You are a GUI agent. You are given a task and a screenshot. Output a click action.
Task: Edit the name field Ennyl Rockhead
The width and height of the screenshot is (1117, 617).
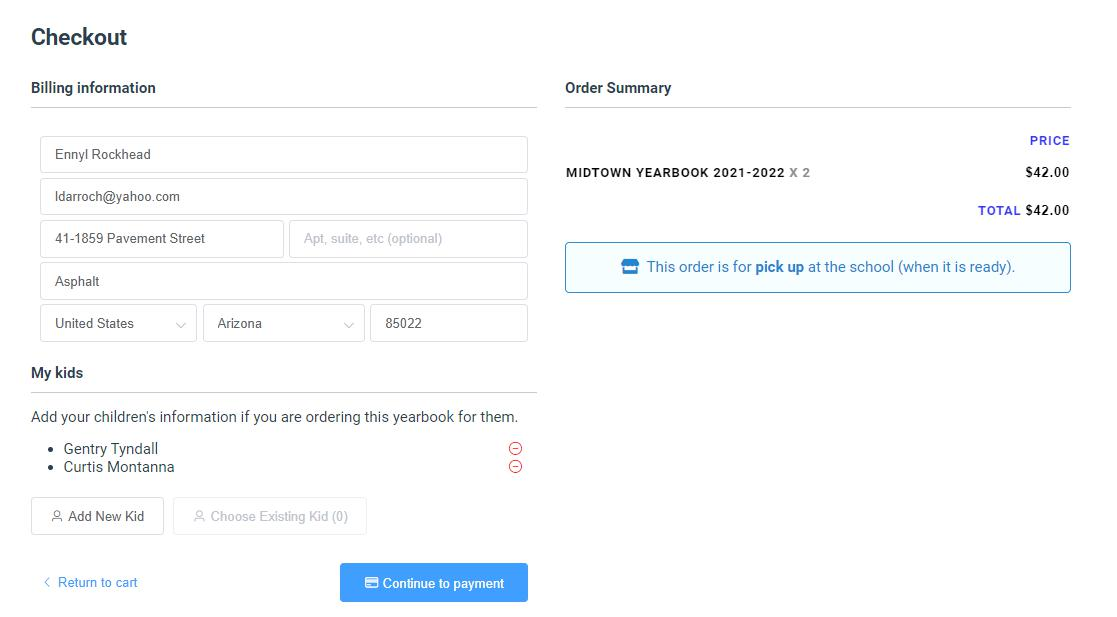coord(284,155)
